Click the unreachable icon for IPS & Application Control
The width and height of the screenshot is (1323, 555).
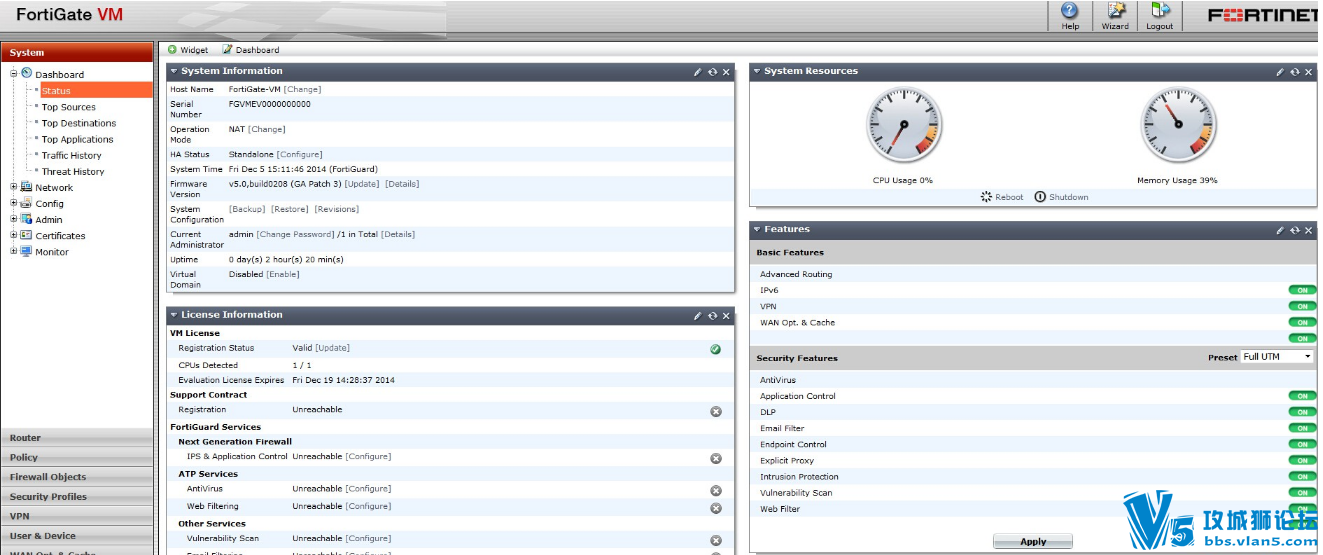coord(716,458)
